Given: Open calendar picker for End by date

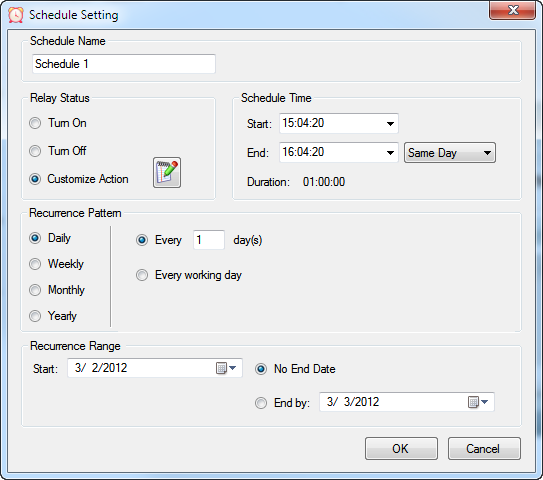Looking at the screenshot, I should (478, 402).
